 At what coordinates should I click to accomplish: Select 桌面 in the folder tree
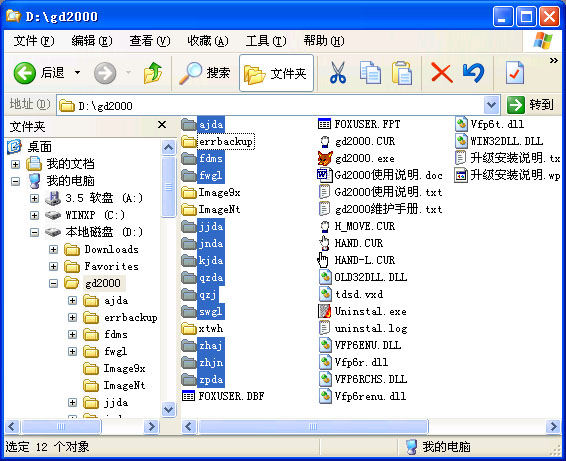(x=40, y=147)
